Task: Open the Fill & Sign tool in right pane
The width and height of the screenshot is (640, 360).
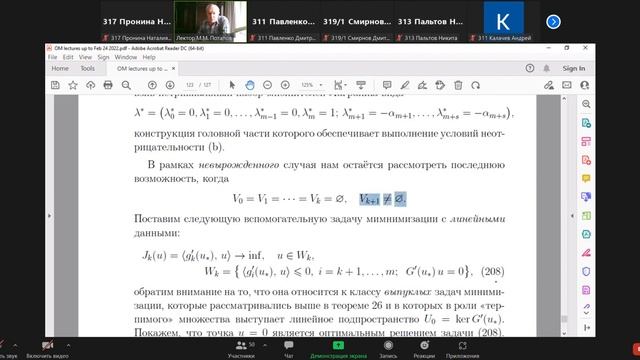Action: [x=586, y=253]
